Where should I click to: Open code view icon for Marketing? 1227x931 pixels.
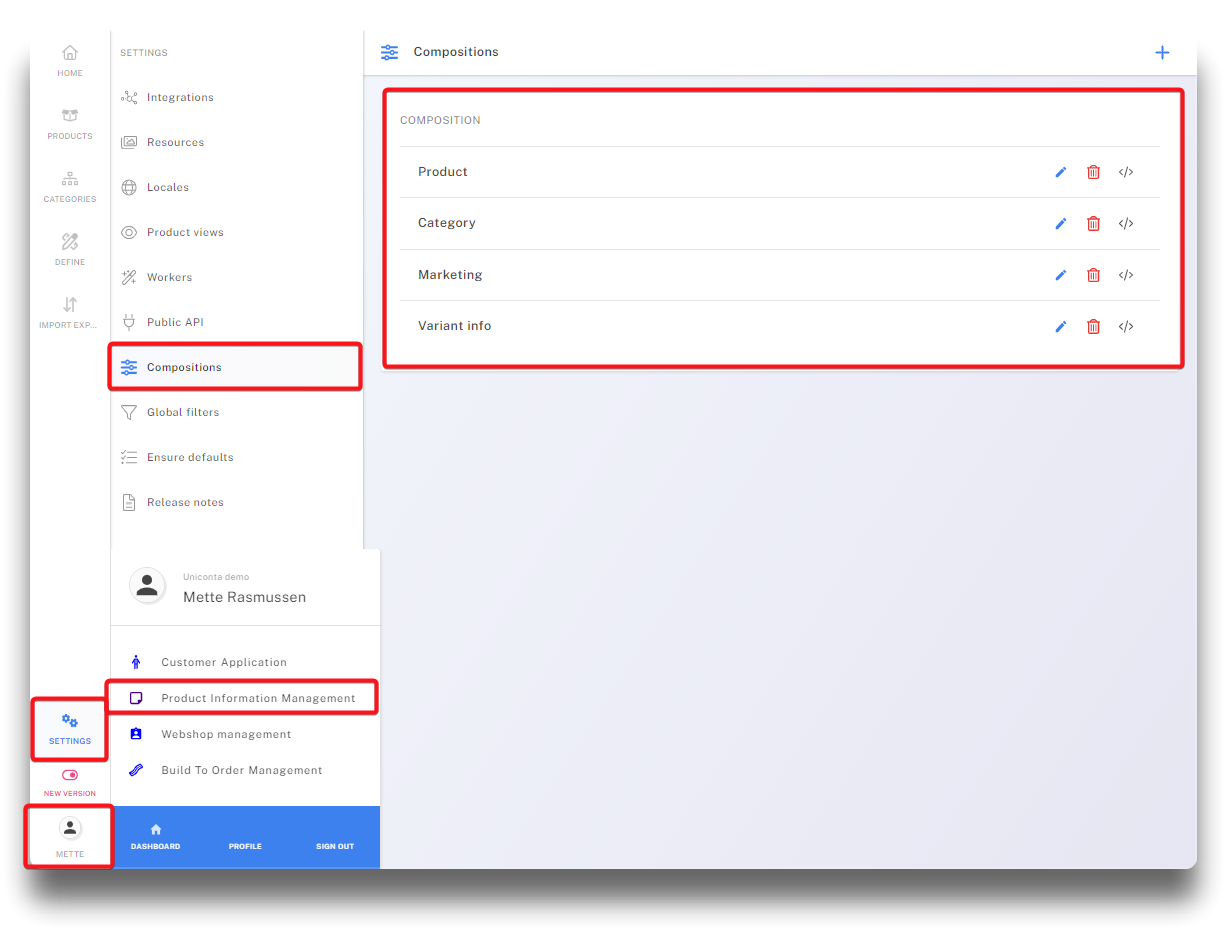click(x=1126, y=275)
